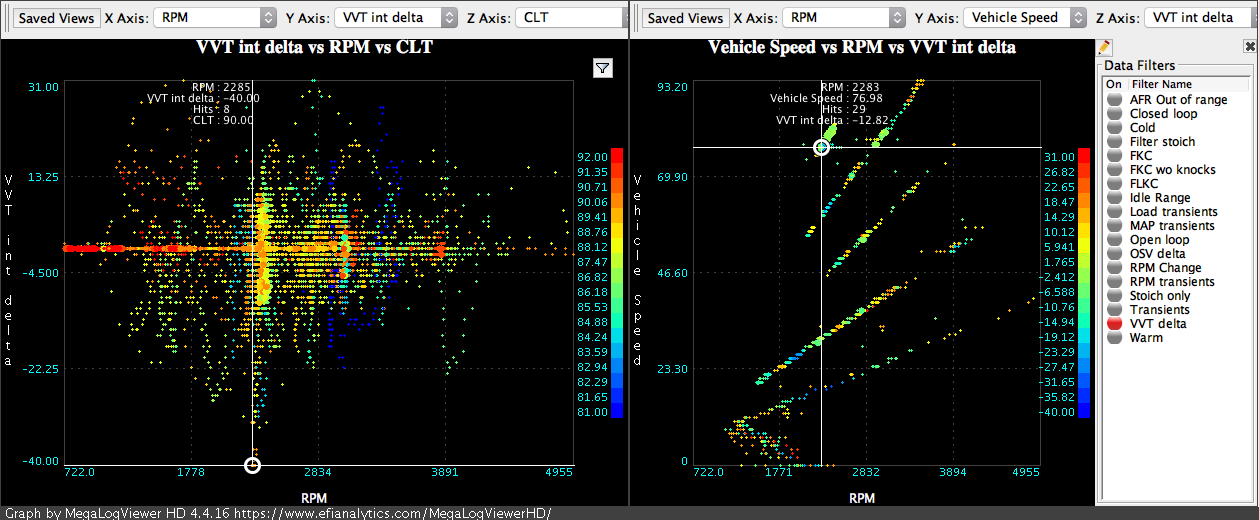This screenshot has height=520, width=1259.
Task: Open the right plot Y Axis Vehicle Speed dropdown
Action: click(x=1024, y=17)
